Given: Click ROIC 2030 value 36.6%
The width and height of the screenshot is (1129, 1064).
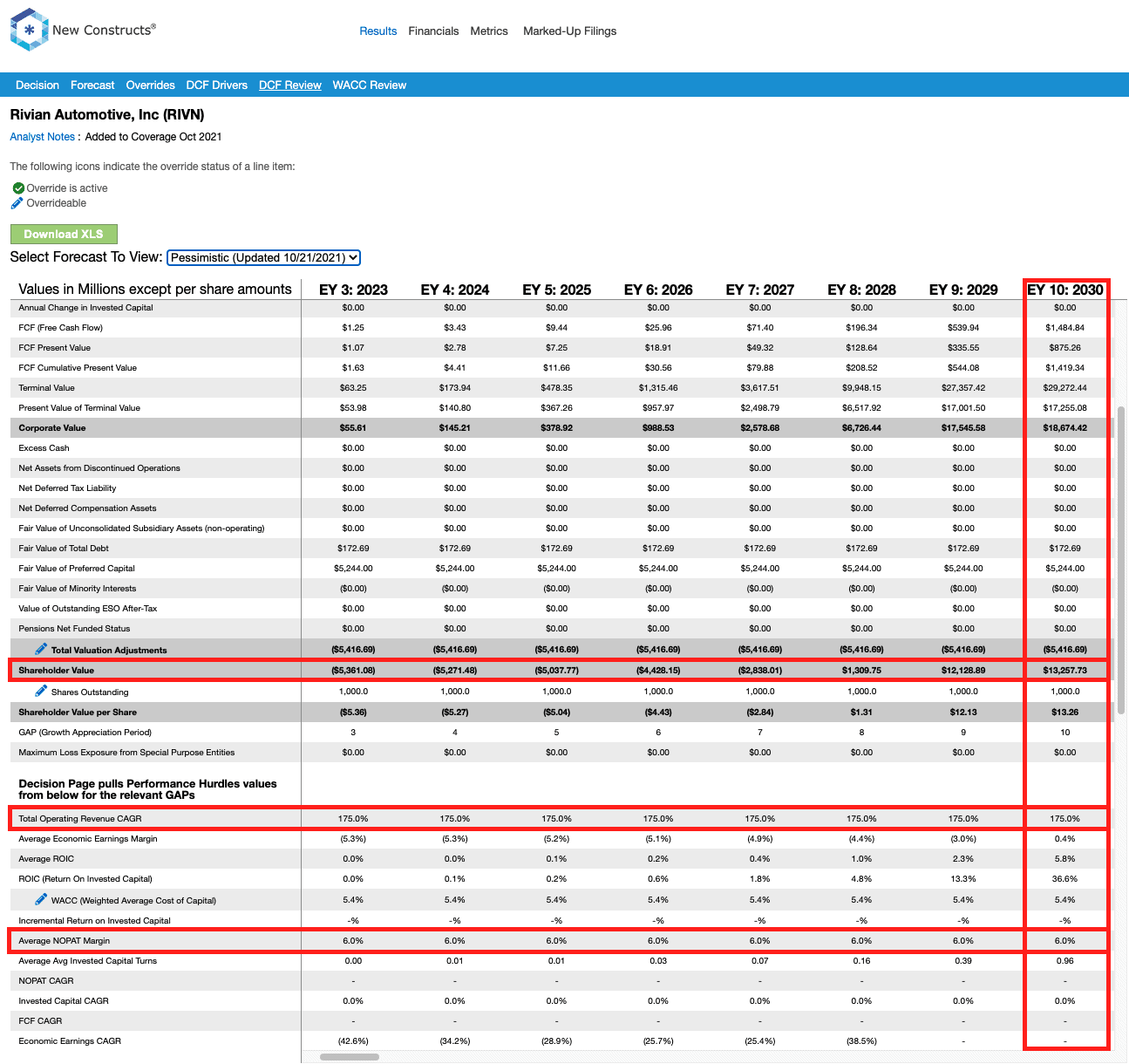Looking at the screenshot, I should pyautogui.click(x=1065, y=878).
